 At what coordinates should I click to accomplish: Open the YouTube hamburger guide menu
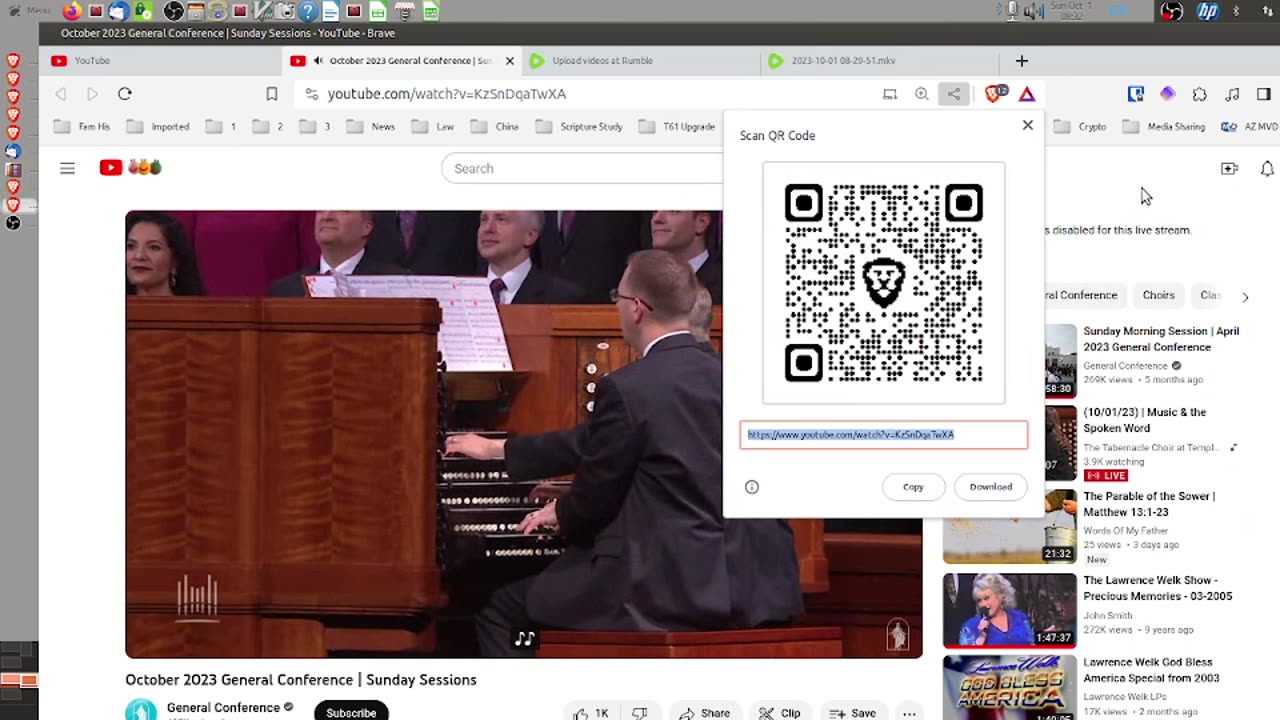coord(67,168)
